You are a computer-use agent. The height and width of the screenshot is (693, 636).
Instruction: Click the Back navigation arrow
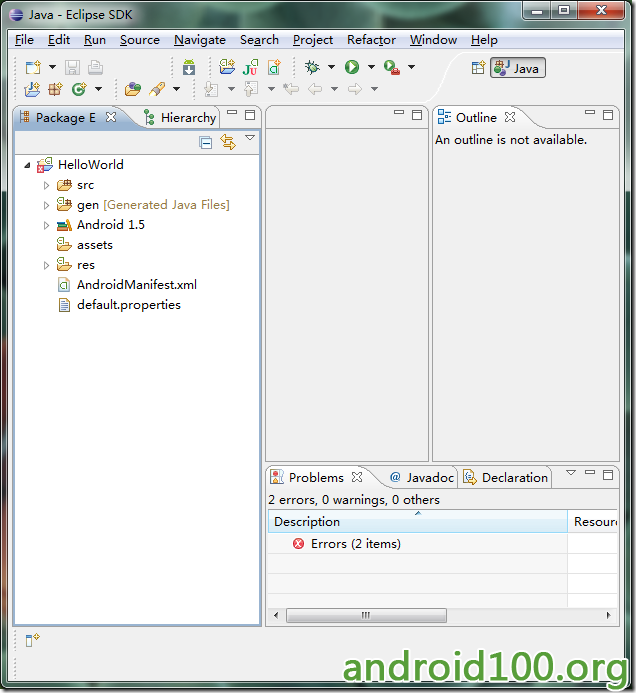pyautogui.click(x=315, y=89)
